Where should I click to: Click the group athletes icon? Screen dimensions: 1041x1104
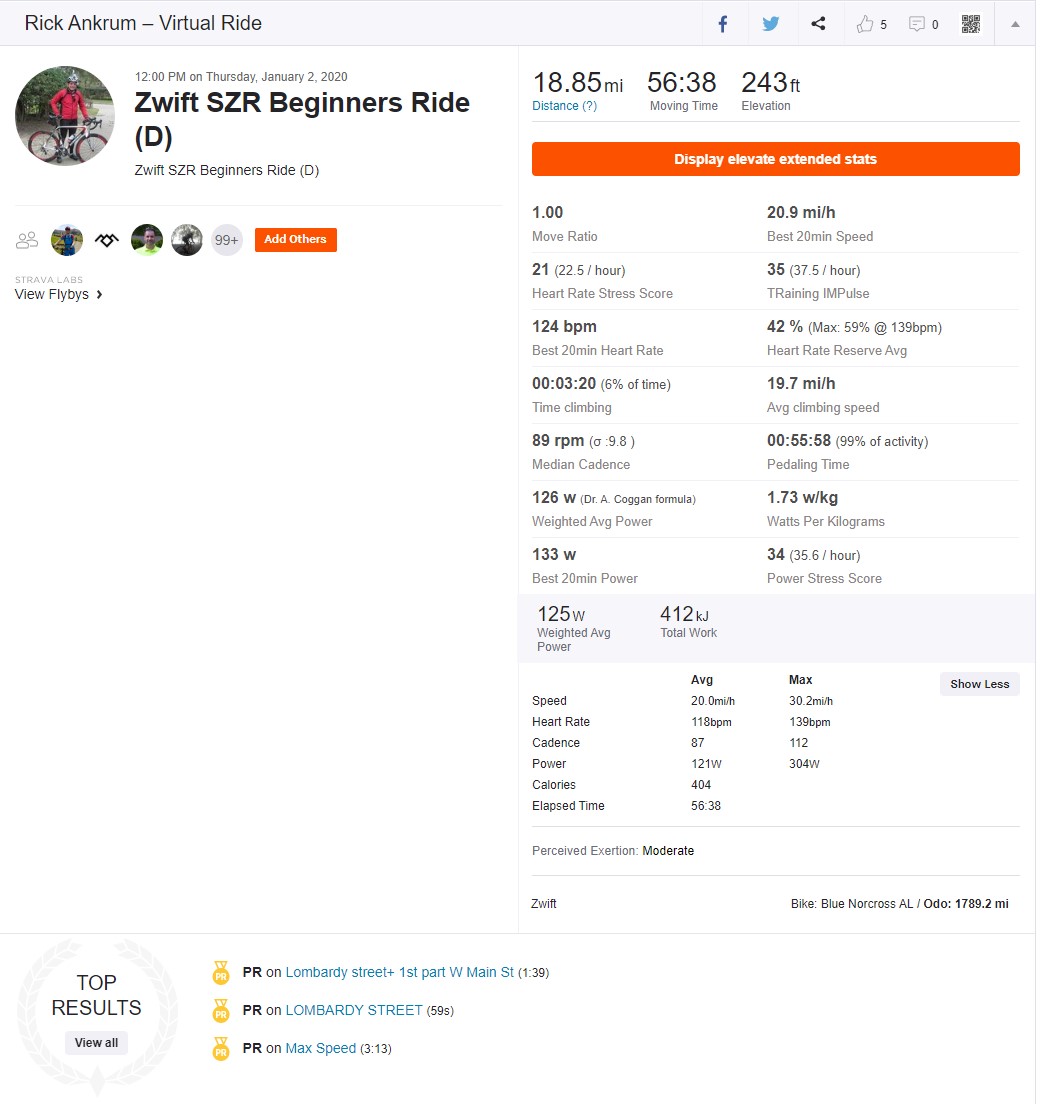click(27, 242)
